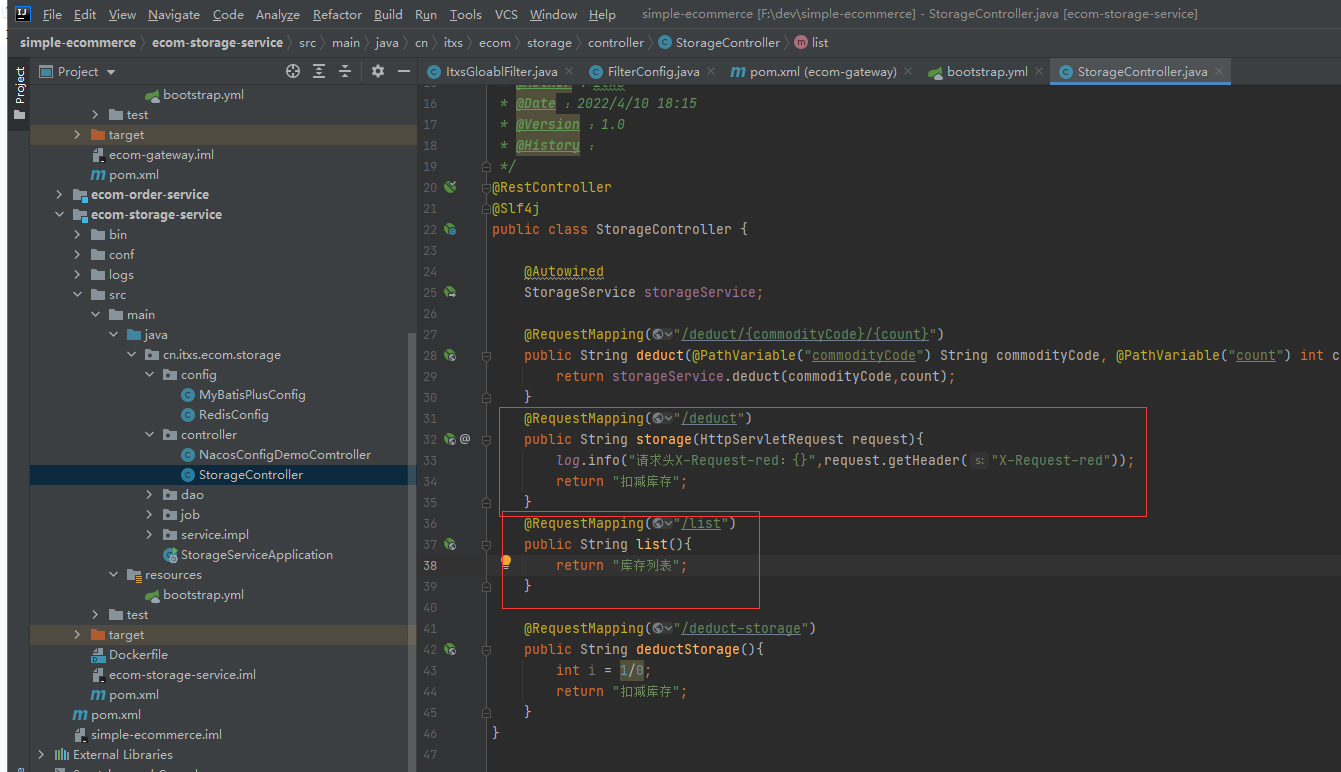This screenshot has width=1341, height=772.
Task: Select ecom-storage-service.iml file
Action: click(x=173, y=675)
